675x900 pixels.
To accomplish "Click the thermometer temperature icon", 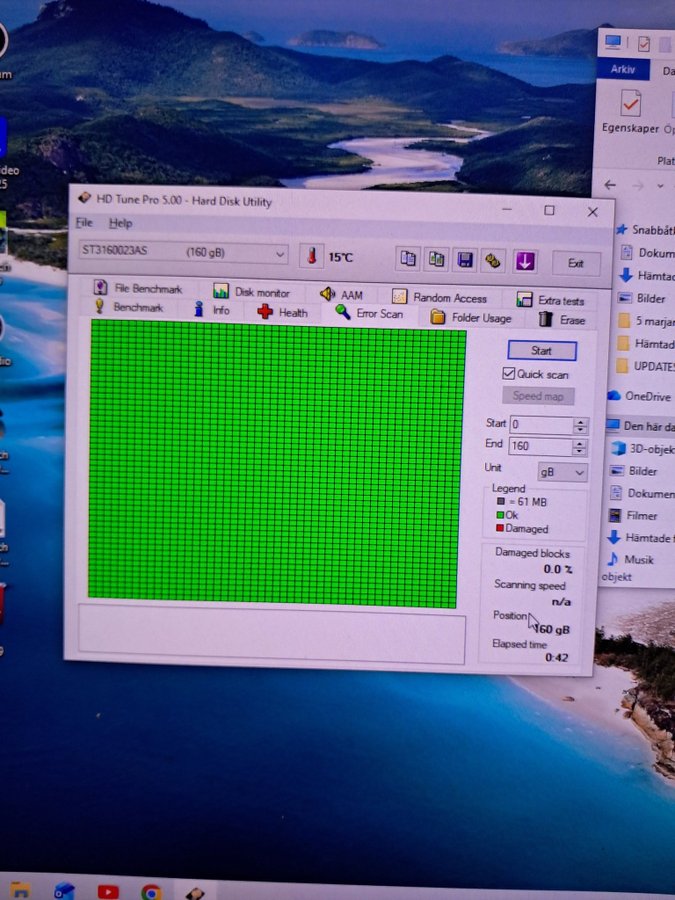I will point(312,256).
